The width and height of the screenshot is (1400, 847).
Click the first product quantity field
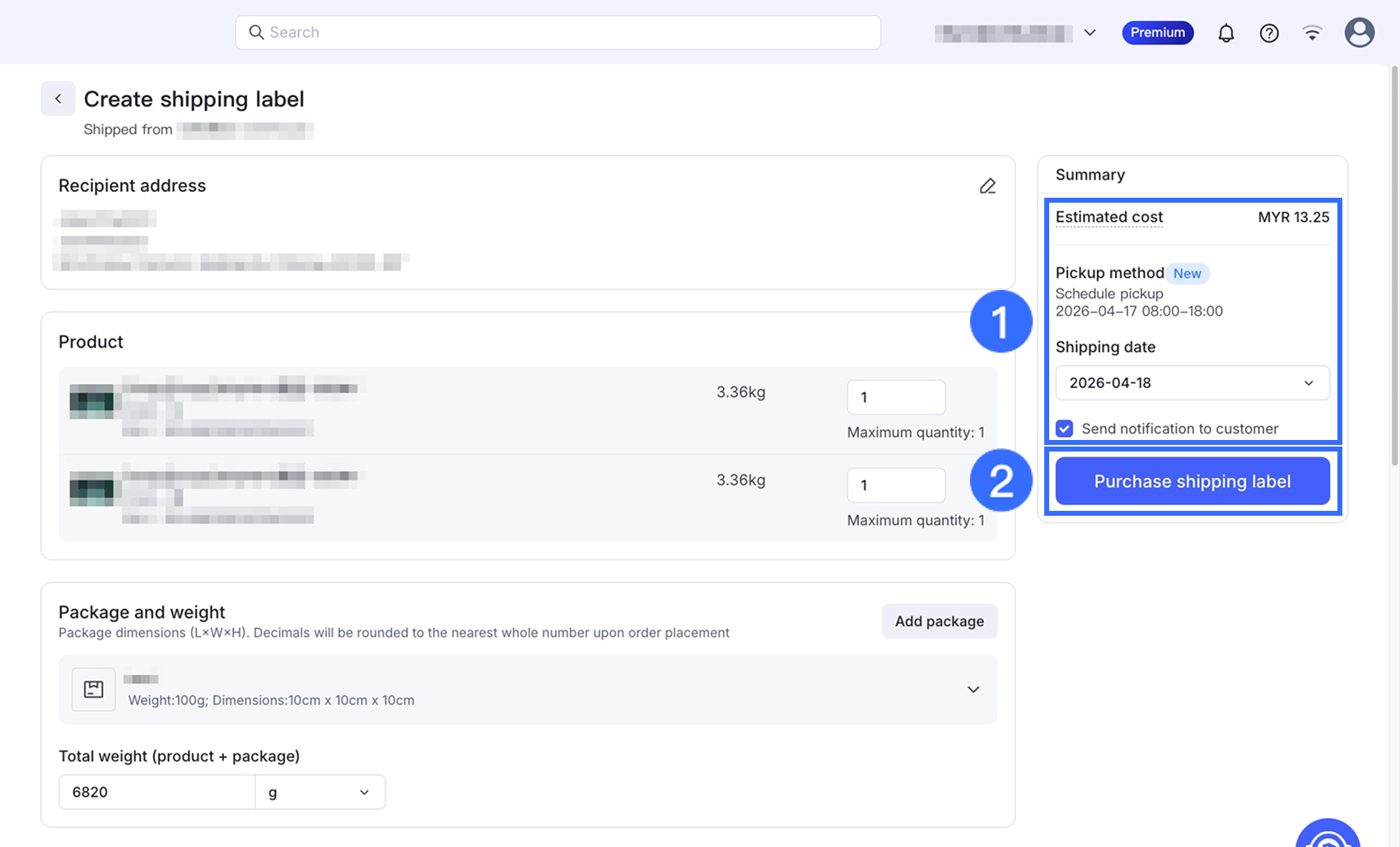(x=895, y=397)
